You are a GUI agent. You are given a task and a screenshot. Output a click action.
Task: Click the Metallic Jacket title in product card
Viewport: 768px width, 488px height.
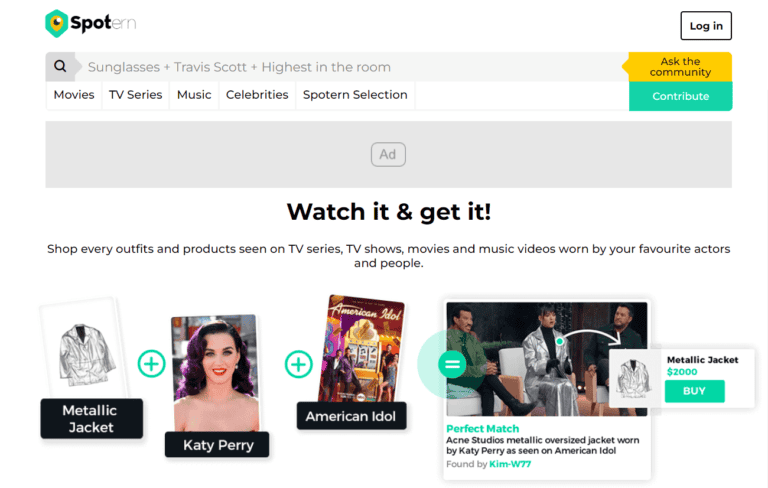(x=702, y=360)
